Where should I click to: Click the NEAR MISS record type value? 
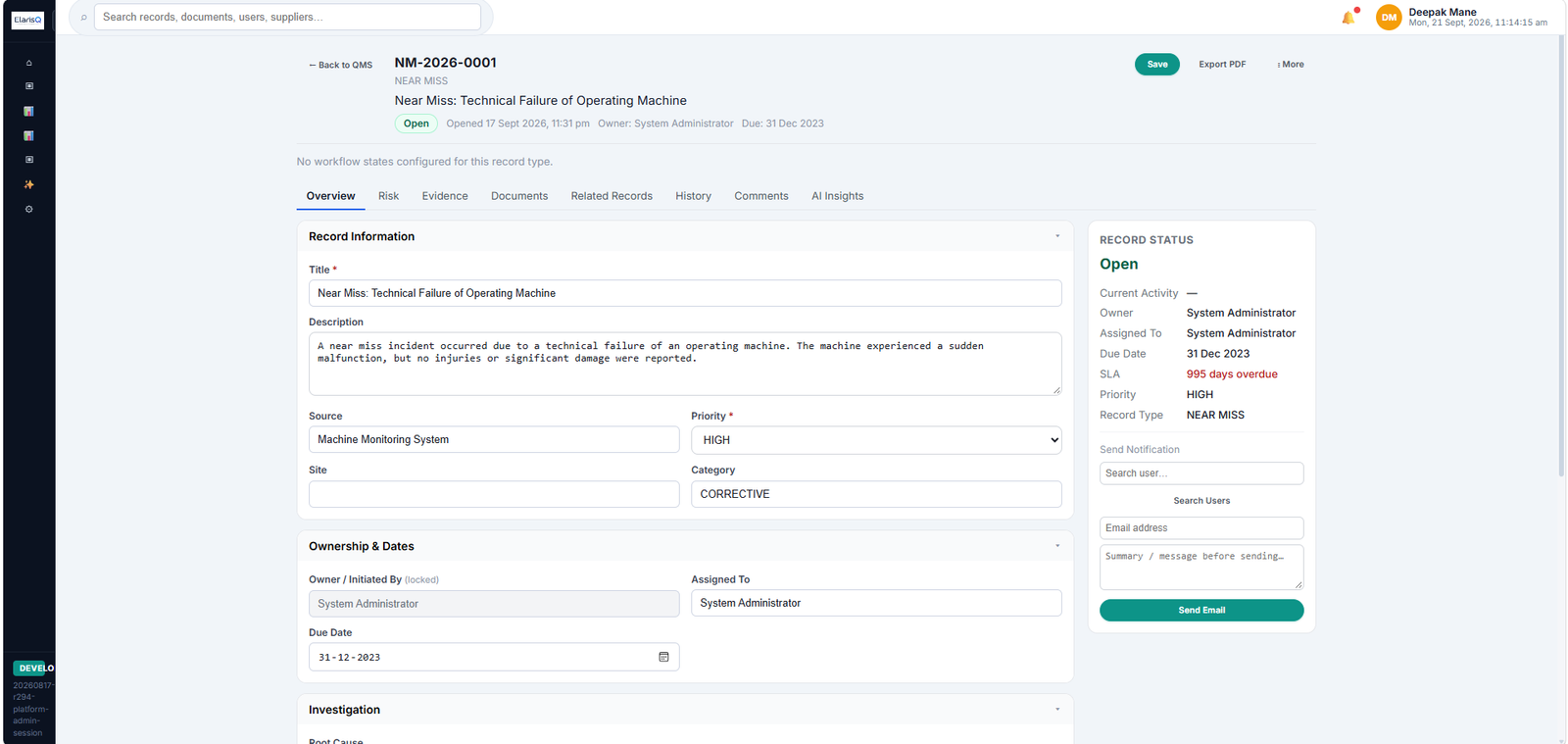[x=1215, y=416]
